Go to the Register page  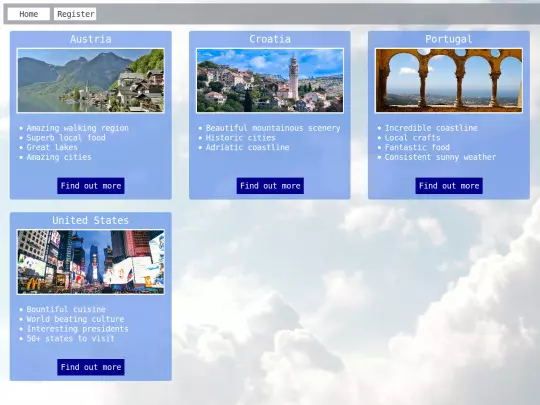tap(75, 14)
